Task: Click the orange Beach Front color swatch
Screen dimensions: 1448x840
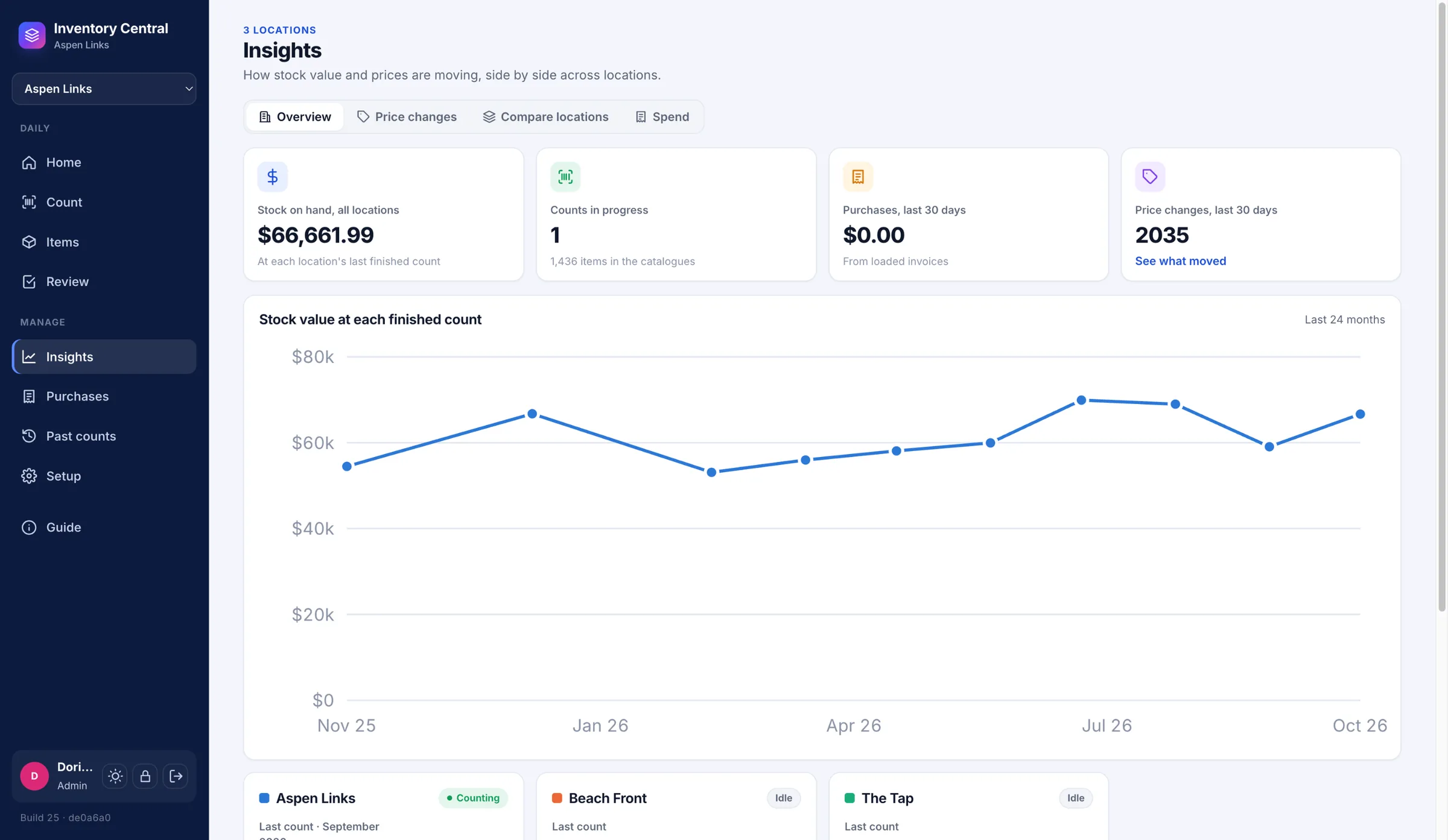Action: tap(557, 798)
